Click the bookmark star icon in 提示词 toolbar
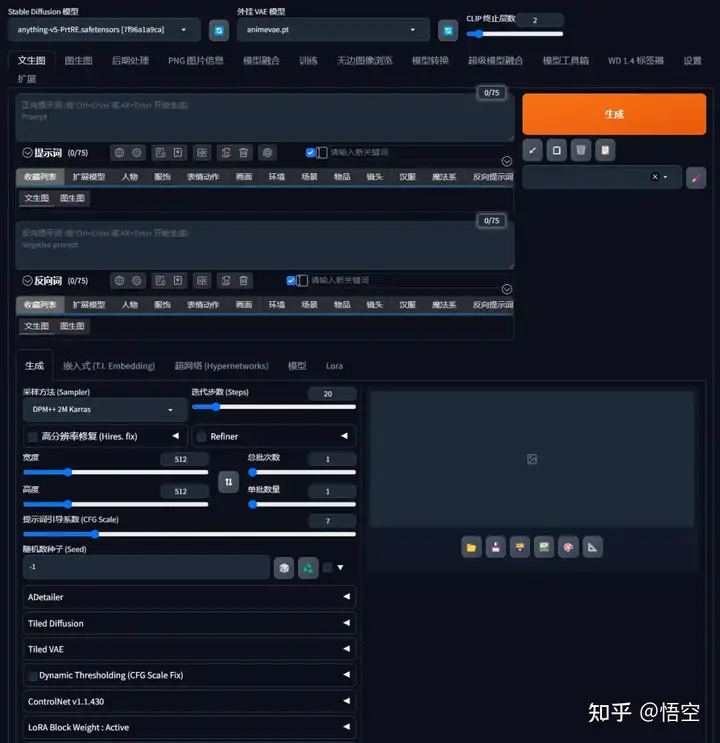720x743 pixels. pos(178,153)
